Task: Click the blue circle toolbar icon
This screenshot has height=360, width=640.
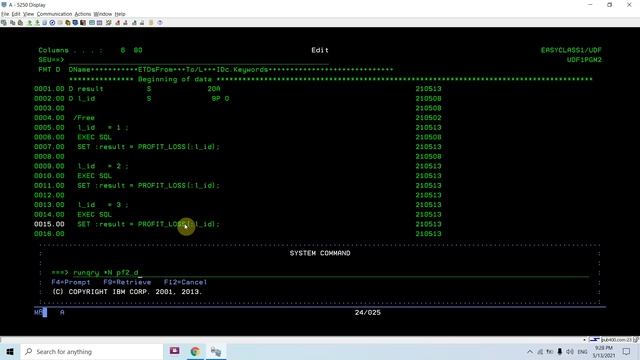Action: 52,23
